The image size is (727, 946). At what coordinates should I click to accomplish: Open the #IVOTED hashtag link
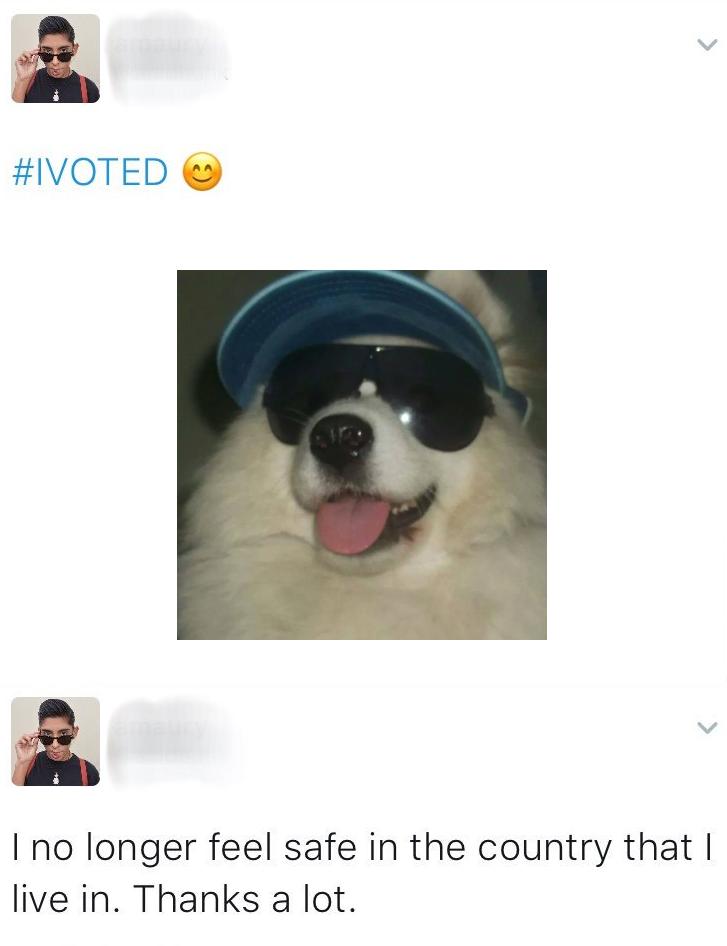point(90,172)
